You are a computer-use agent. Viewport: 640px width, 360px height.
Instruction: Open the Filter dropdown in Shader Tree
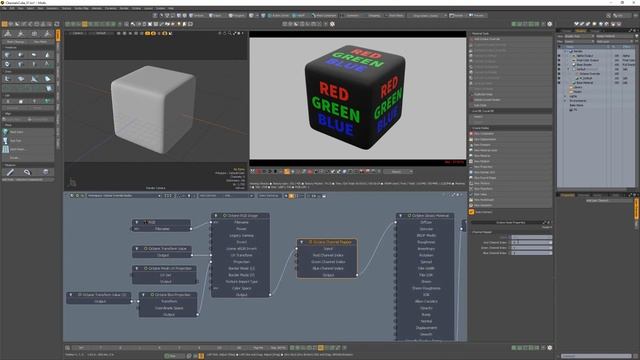coord(579,41)
